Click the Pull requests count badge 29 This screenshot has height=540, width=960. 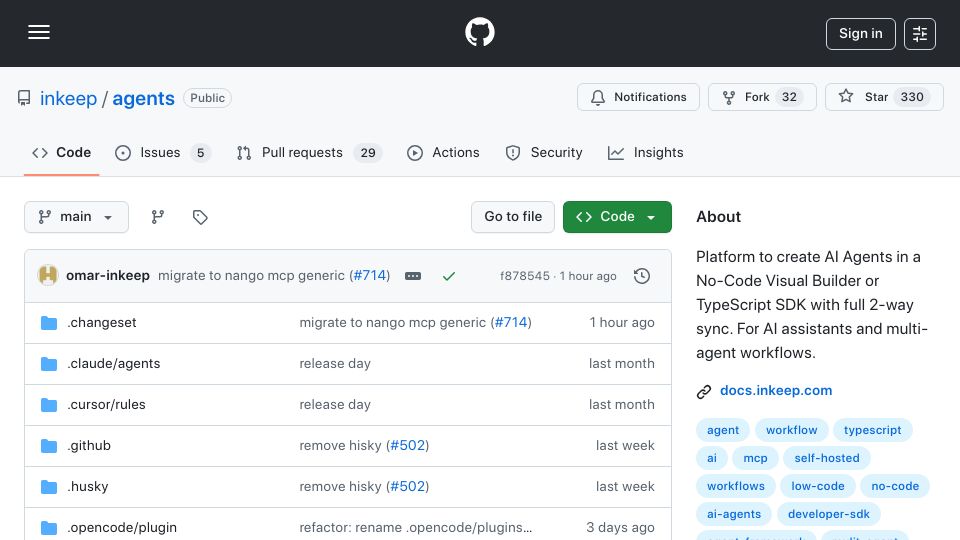click(368, 152)
